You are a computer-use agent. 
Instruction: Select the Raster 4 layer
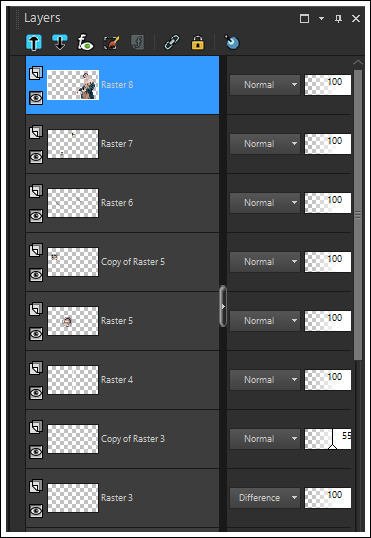pos(123,380)
